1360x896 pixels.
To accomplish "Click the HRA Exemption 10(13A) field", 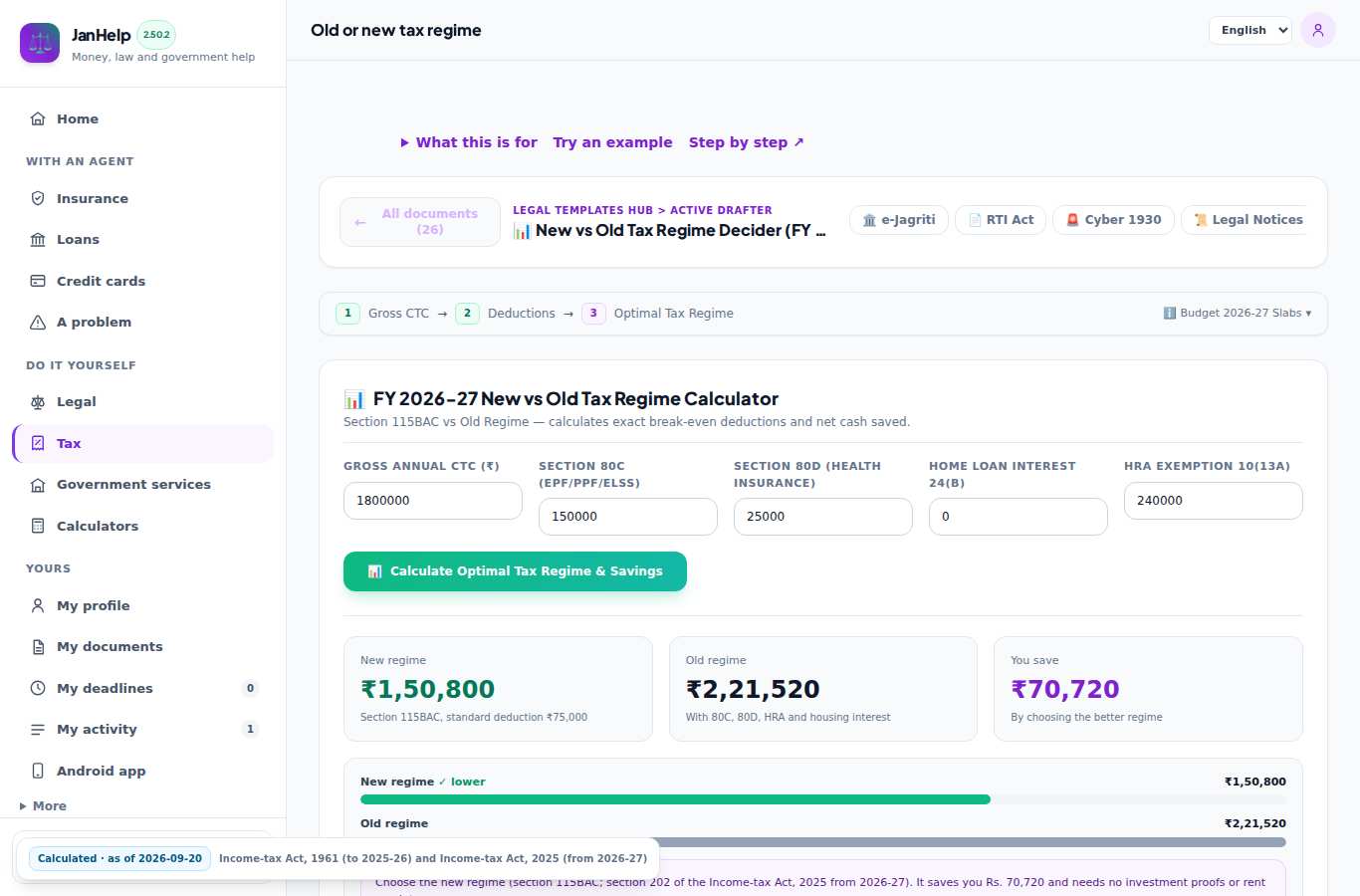I will (1214, 501).
